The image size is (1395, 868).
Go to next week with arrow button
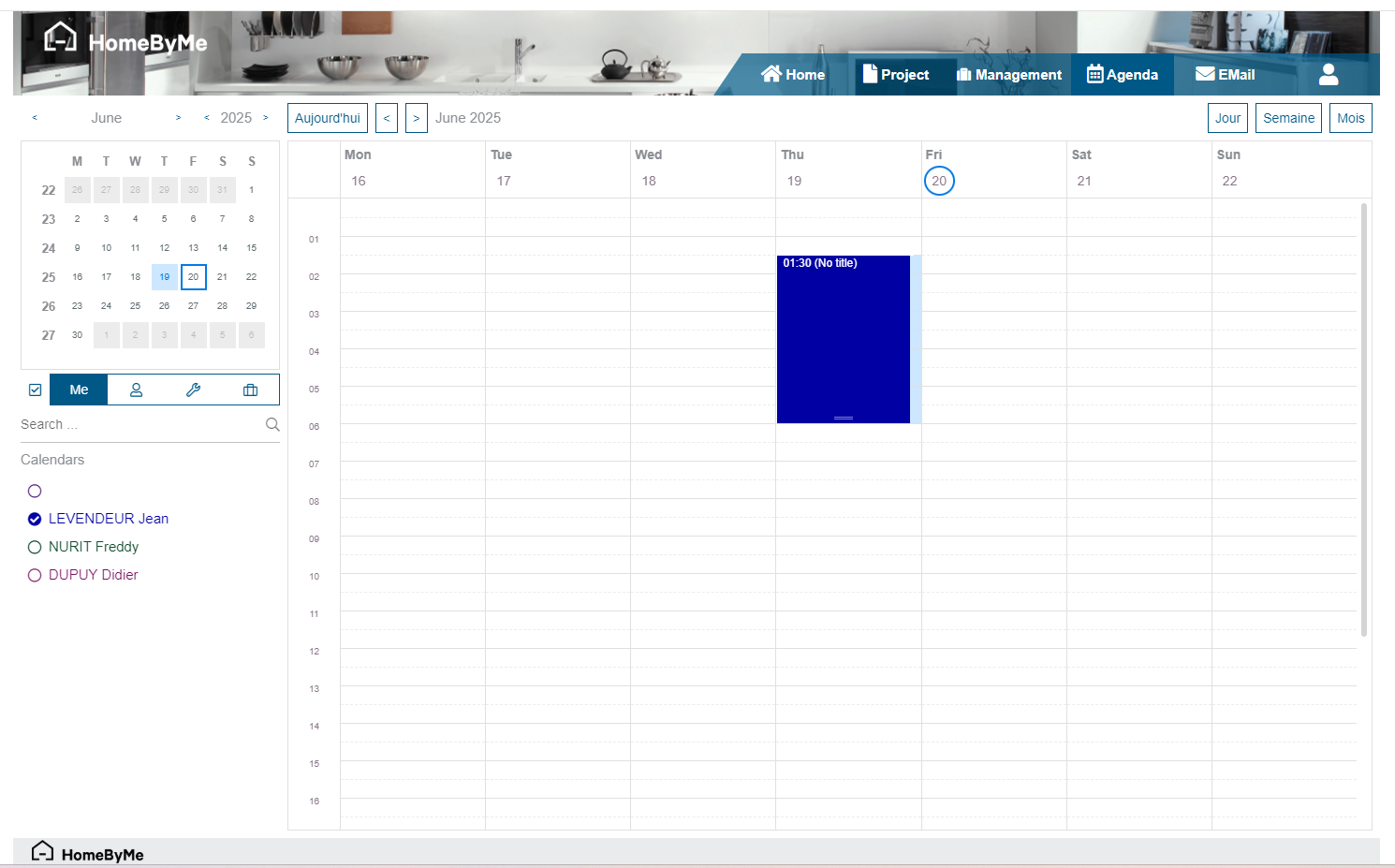coord(417,118)
